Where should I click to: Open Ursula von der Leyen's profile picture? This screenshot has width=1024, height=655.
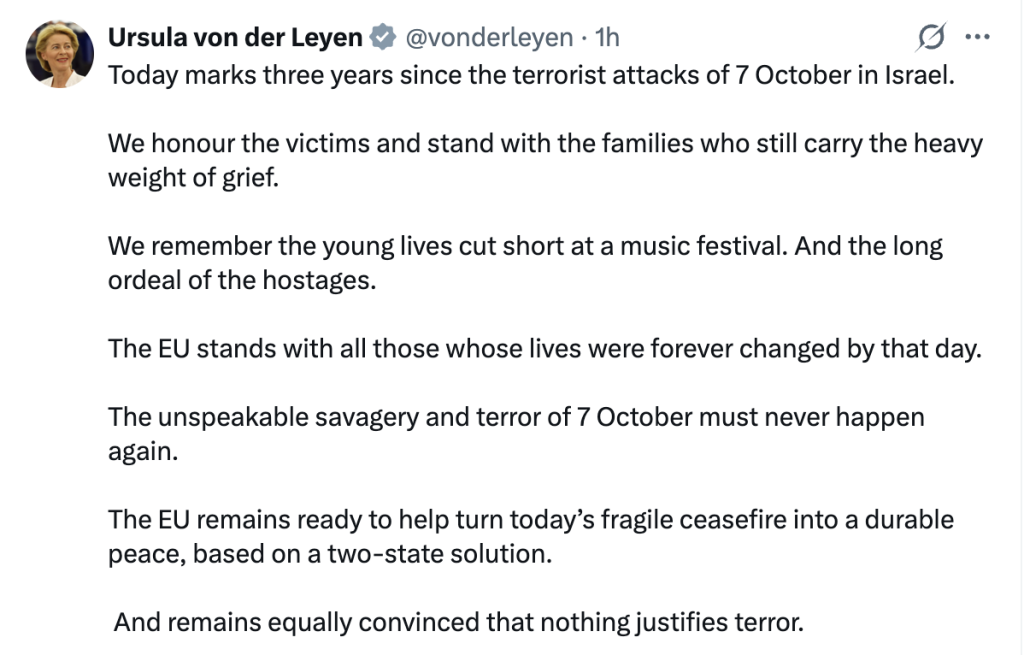coord(59,54)
